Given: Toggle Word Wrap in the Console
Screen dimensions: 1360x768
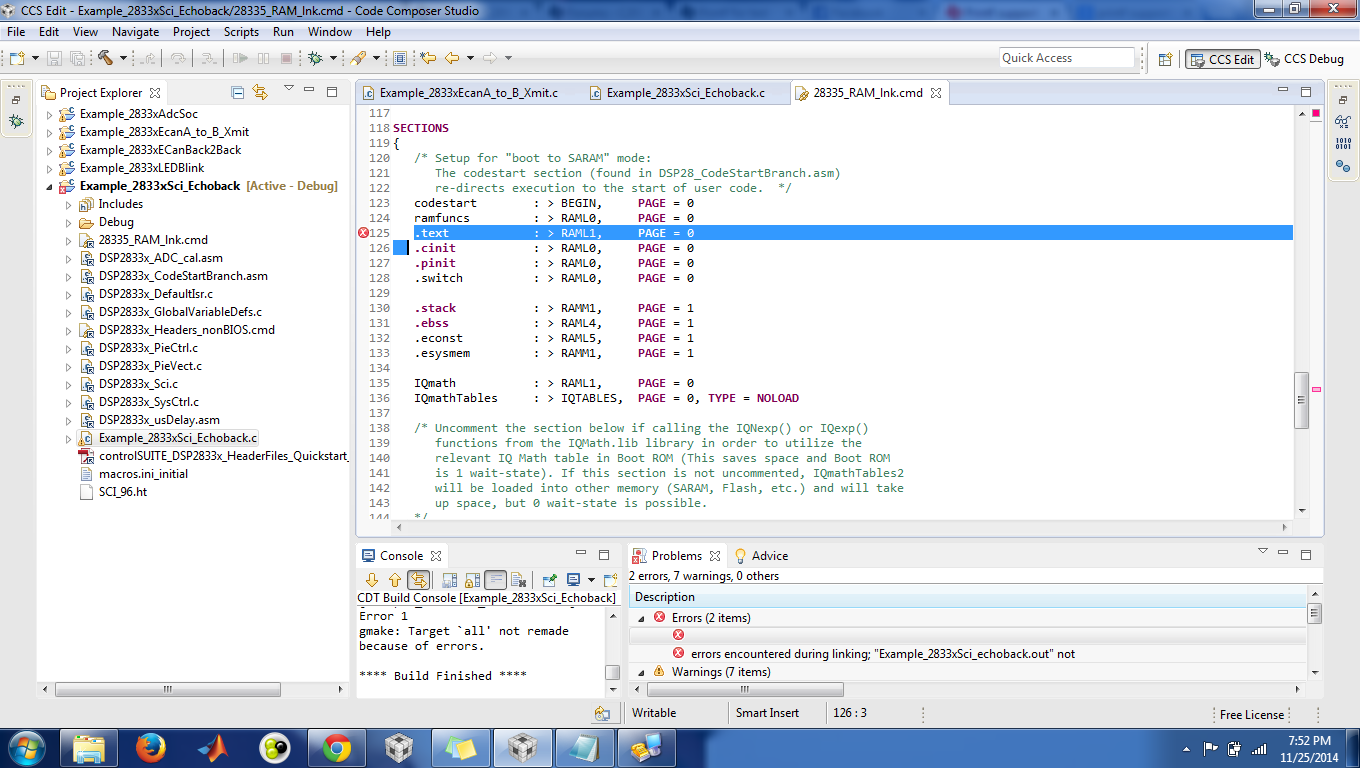Looking at the screenshot, I should (x=495, y=580).
